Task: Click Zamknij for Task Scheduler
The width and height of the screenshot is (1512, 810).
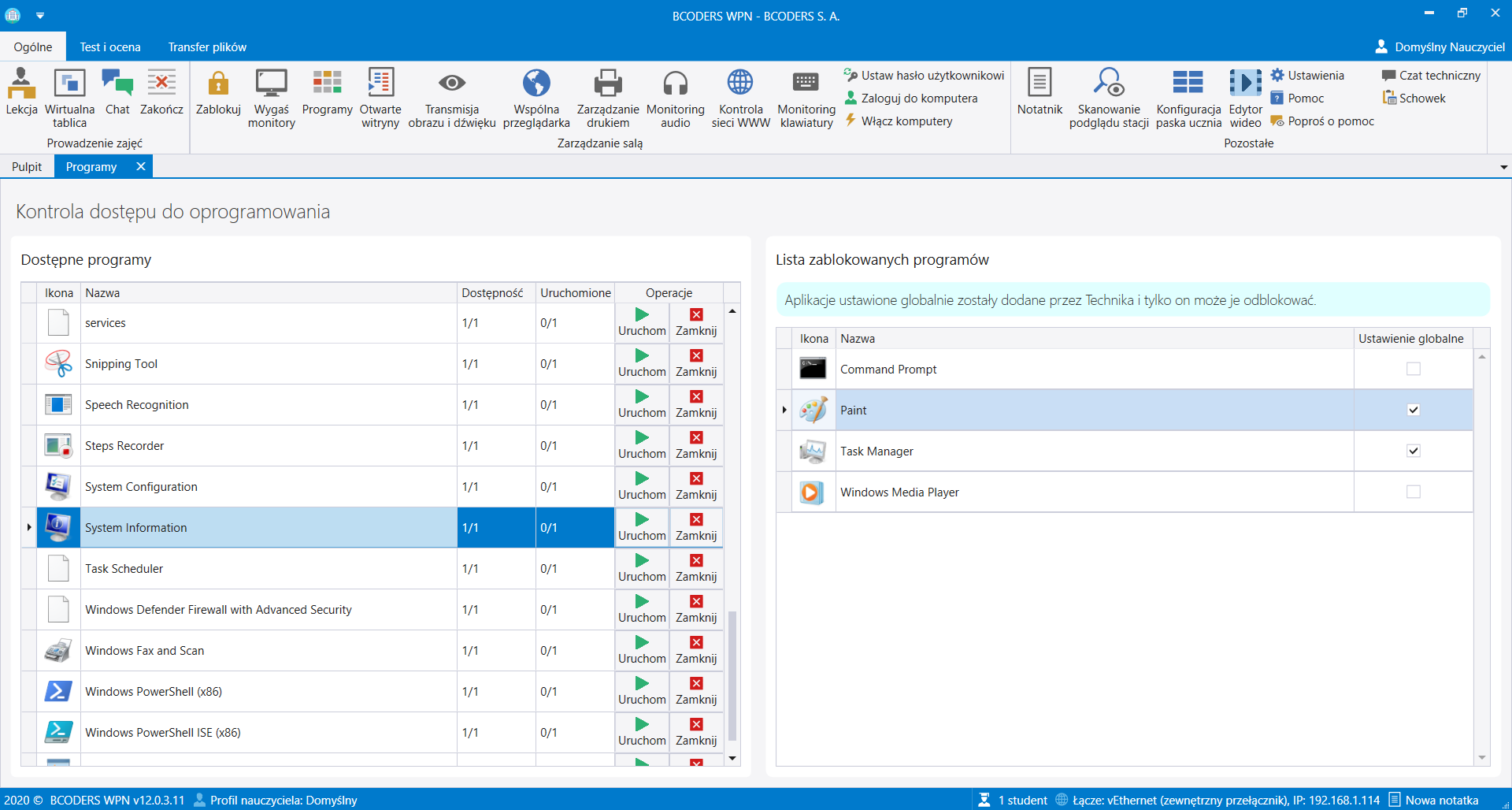Action: 696,568
